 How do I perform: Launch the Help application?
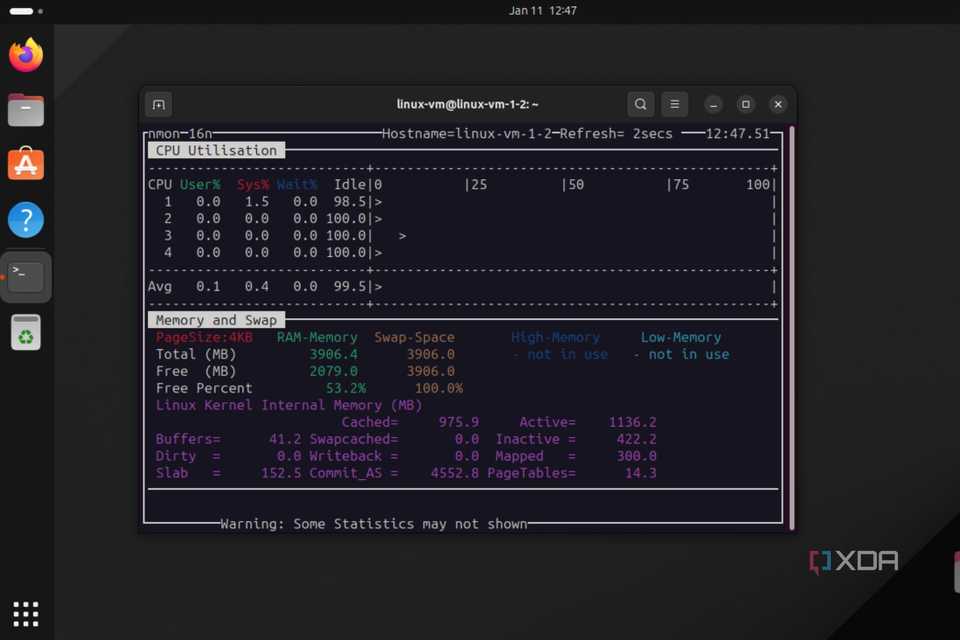(x=25, y=219)
